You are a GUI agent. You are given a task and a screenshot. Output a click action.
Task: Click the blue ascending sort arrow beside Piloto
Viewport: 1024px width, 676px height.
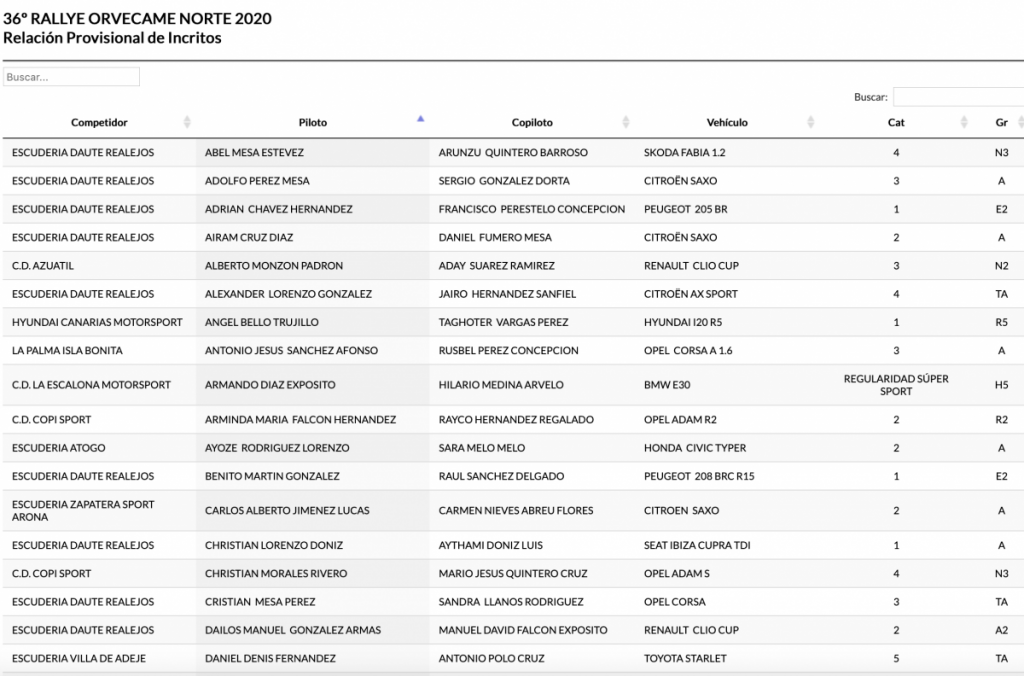pyautogui.click(x=420, y=119)
